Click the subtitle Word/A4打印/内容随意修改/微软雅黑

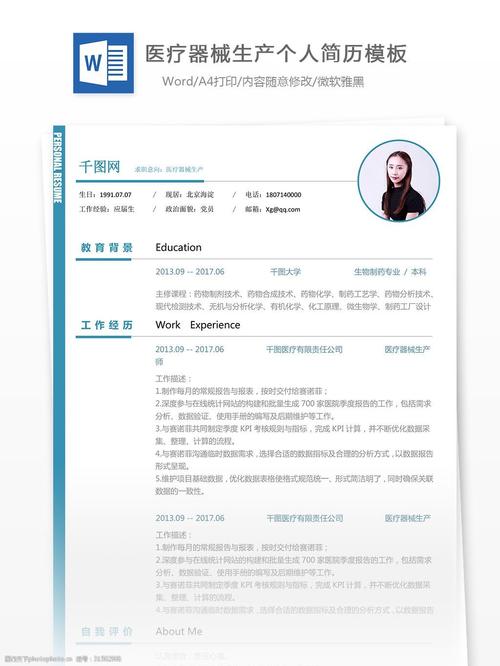tap(263, 81)
